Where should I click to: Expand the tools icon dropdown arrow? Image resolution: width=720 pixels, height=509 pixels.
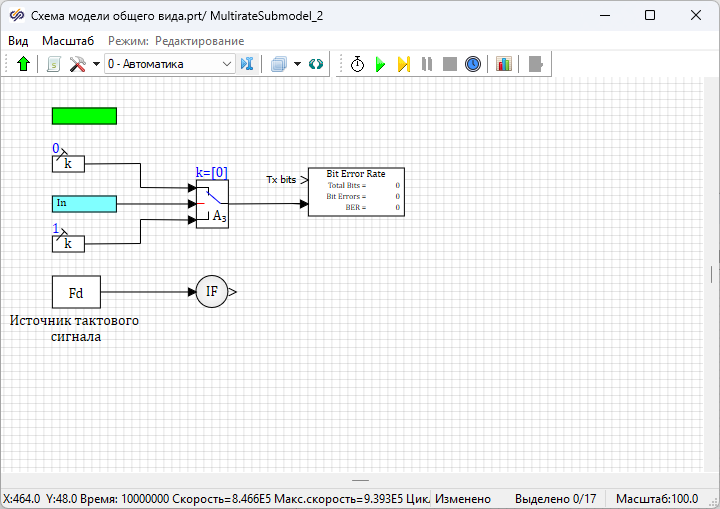coord(96,64)
